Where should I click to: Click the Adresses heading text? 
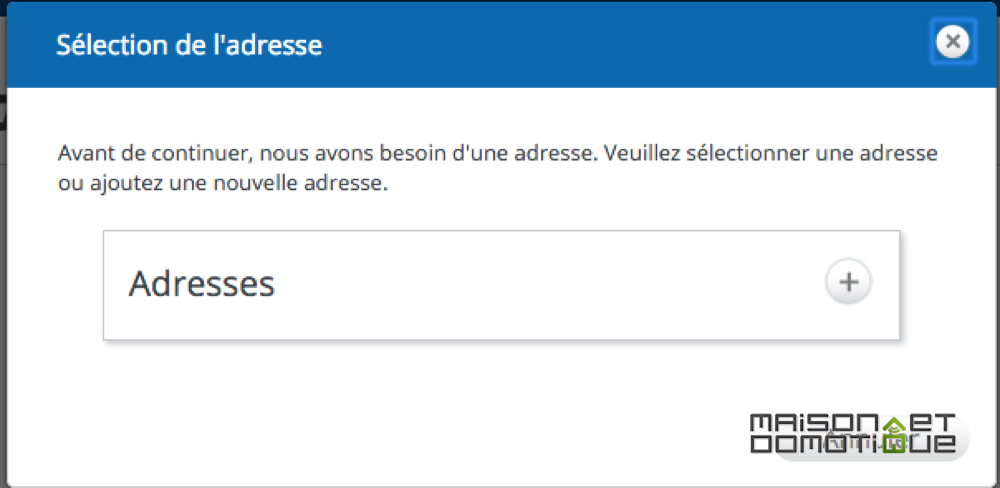202,284
